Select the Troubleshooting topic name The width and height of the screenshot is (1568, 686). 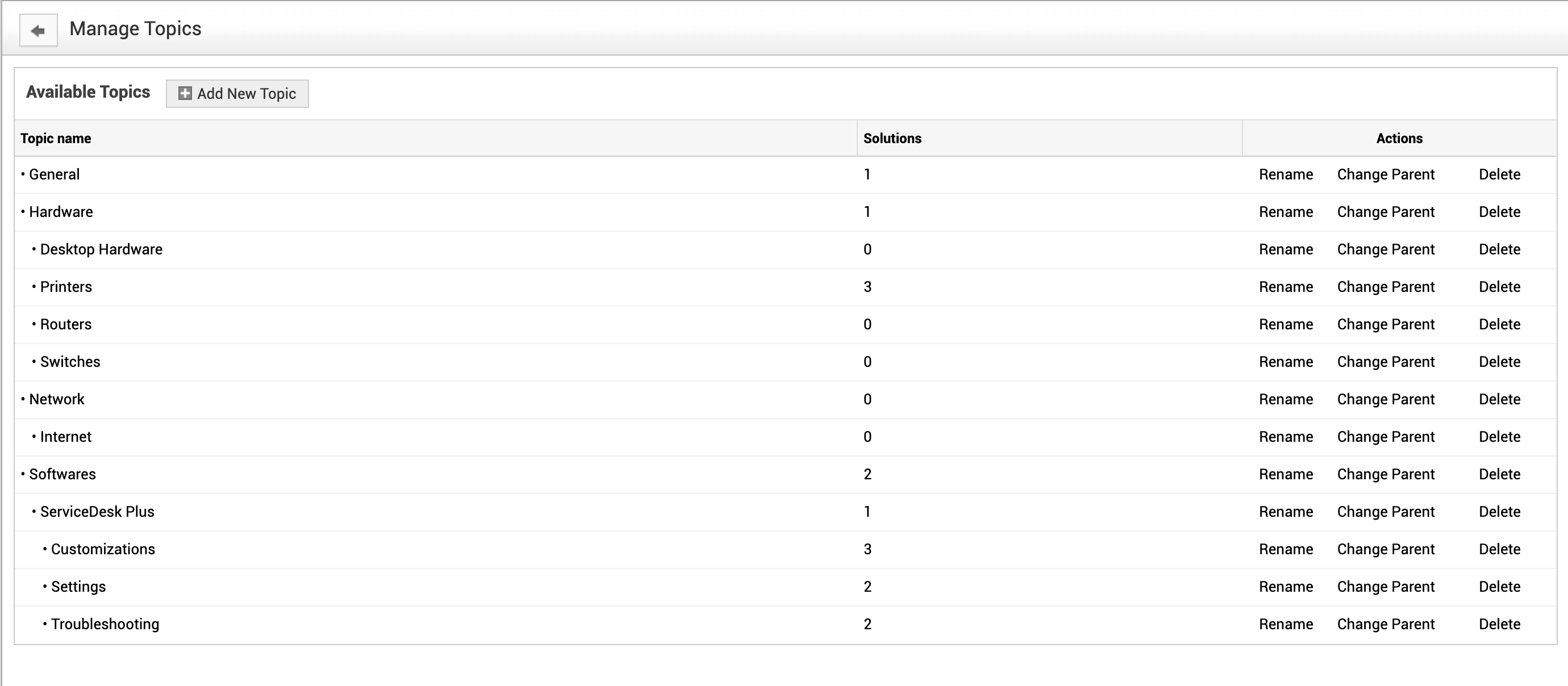click(105, 625)
